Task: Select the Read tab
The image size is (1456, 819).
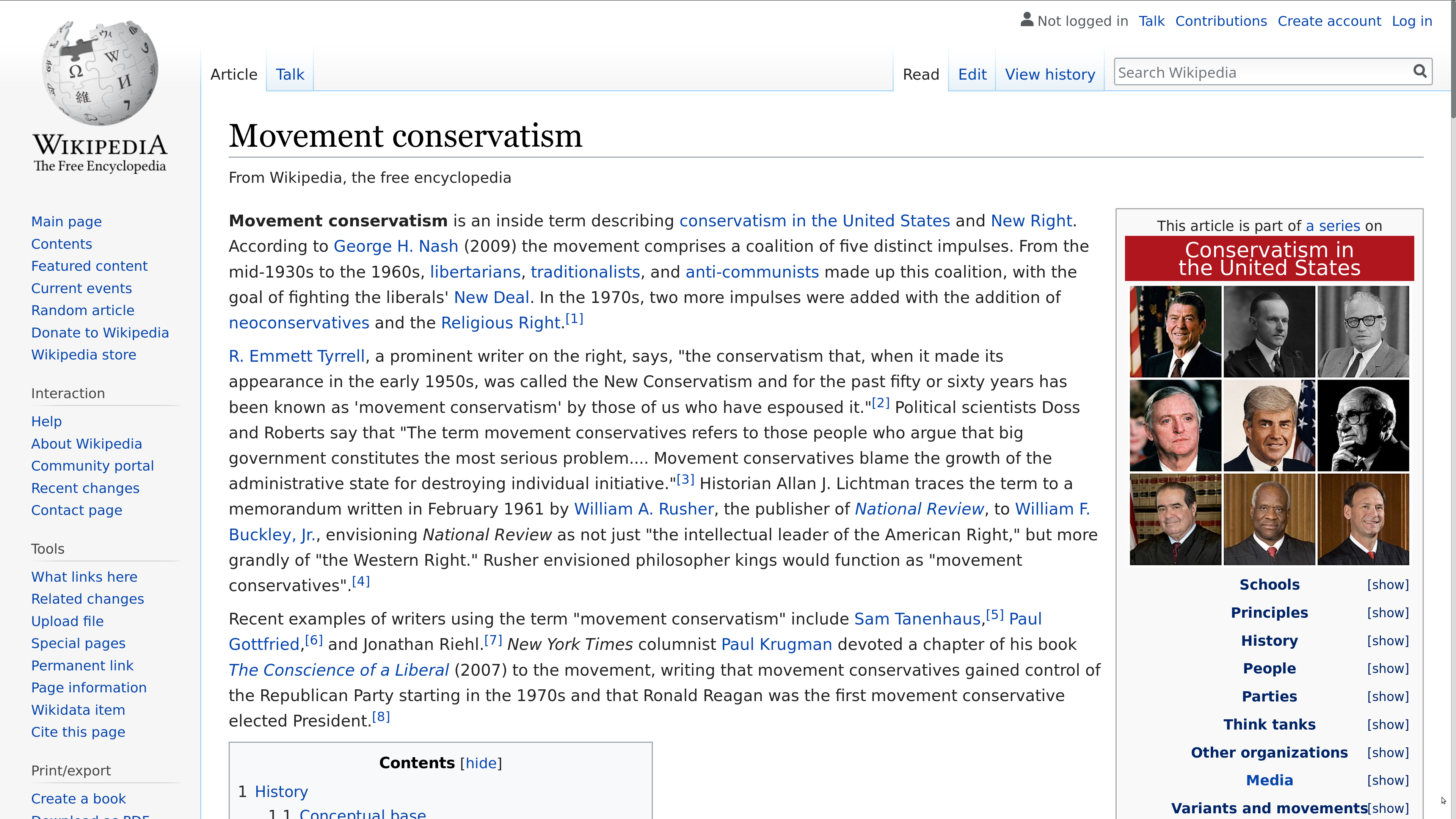Action: (x=921, y=75)
